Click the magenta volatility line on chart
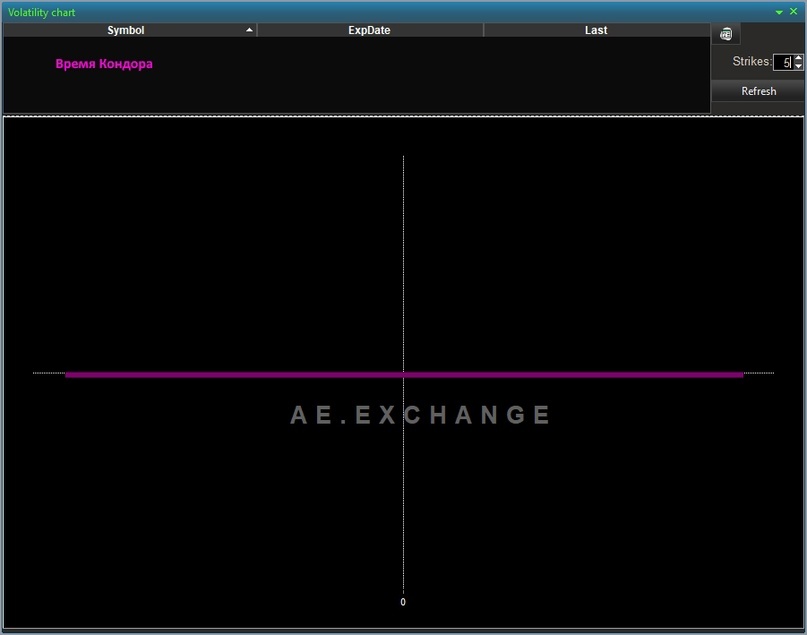Viewport: 807px width, 635px height. [404, 375]
